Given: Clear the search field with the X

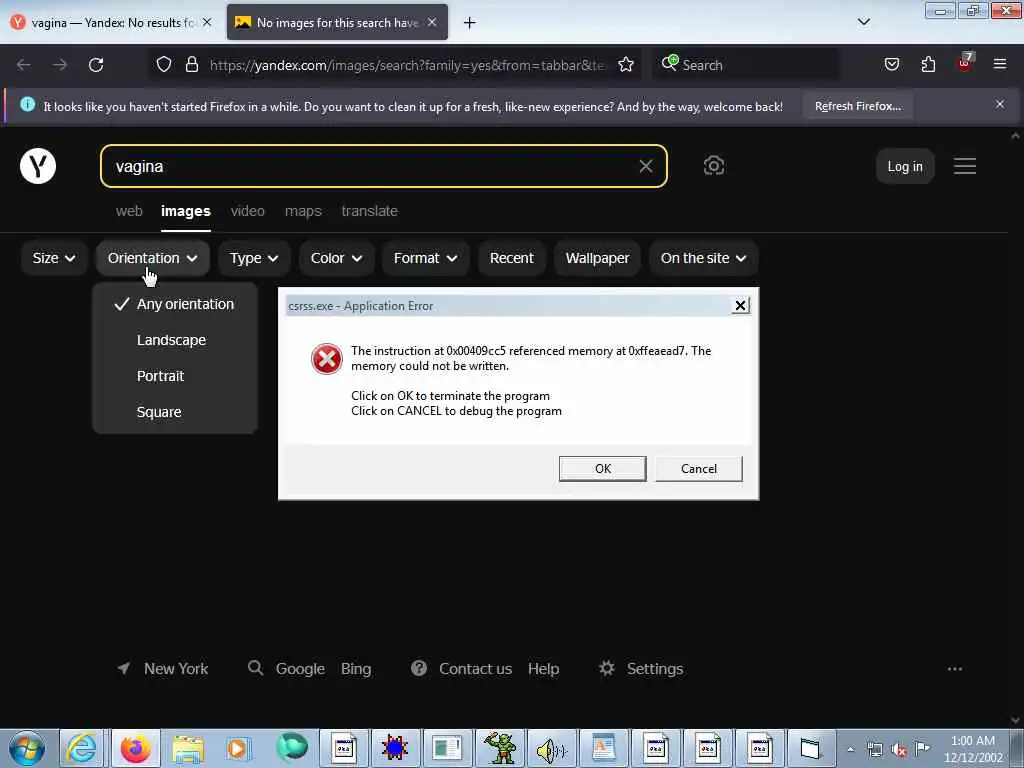Looking at the screenshot, I should pos(646,166).
